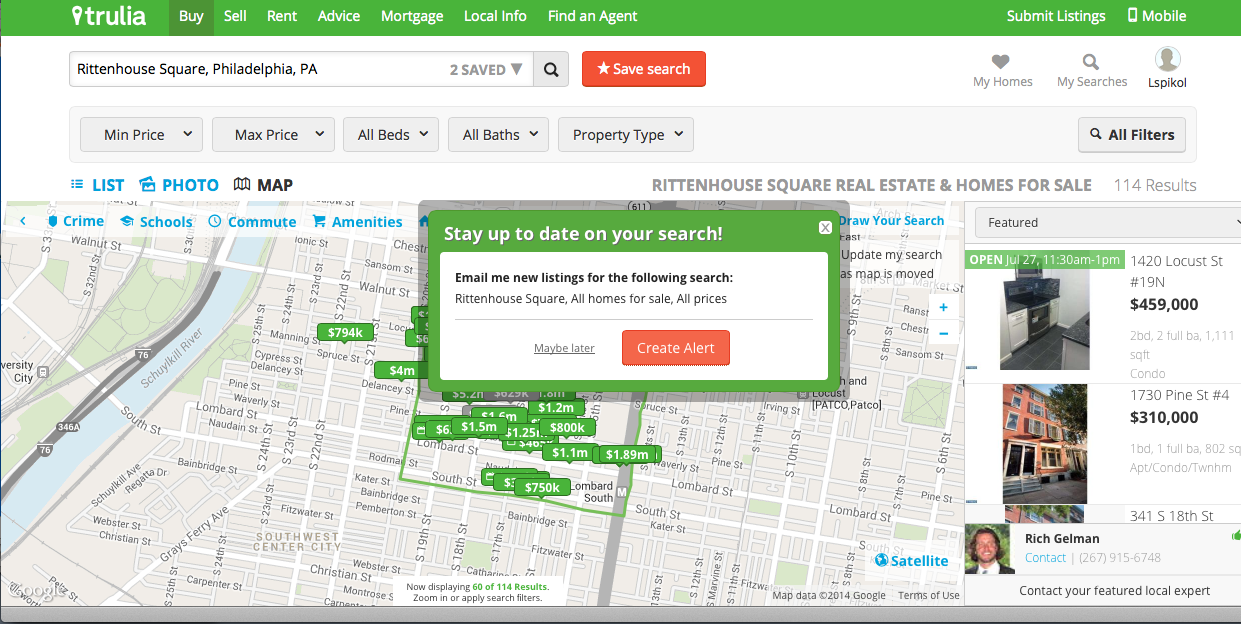The height and width of the screenshot is (624, 1241).
Task: Click the Save search button
Action: 644,69
